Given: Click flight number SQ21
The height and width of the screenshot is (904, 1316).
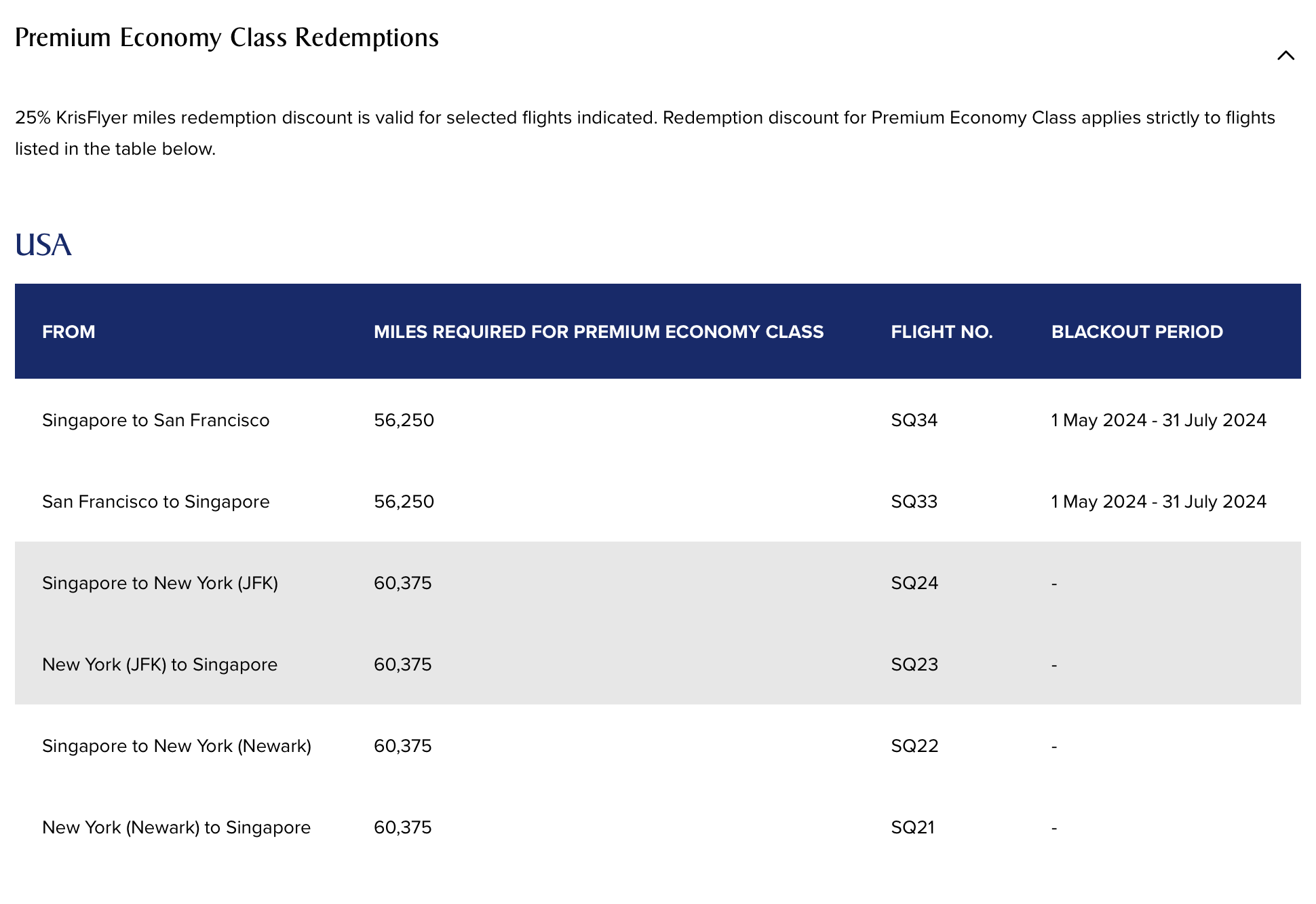Looking at the screenshot, I should [x=912, y=827].
